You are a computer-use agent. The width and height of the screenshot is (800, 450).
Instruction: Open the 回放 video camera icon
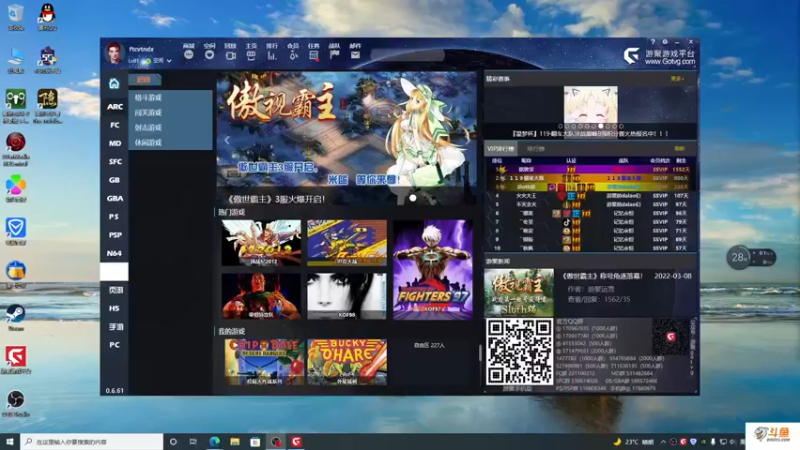[231, 56]
